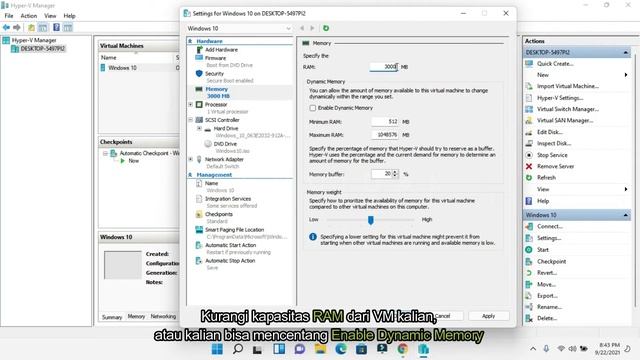Select the DVD Drive entry
Viewport: 640px width, 360px height.
point(224,144)
